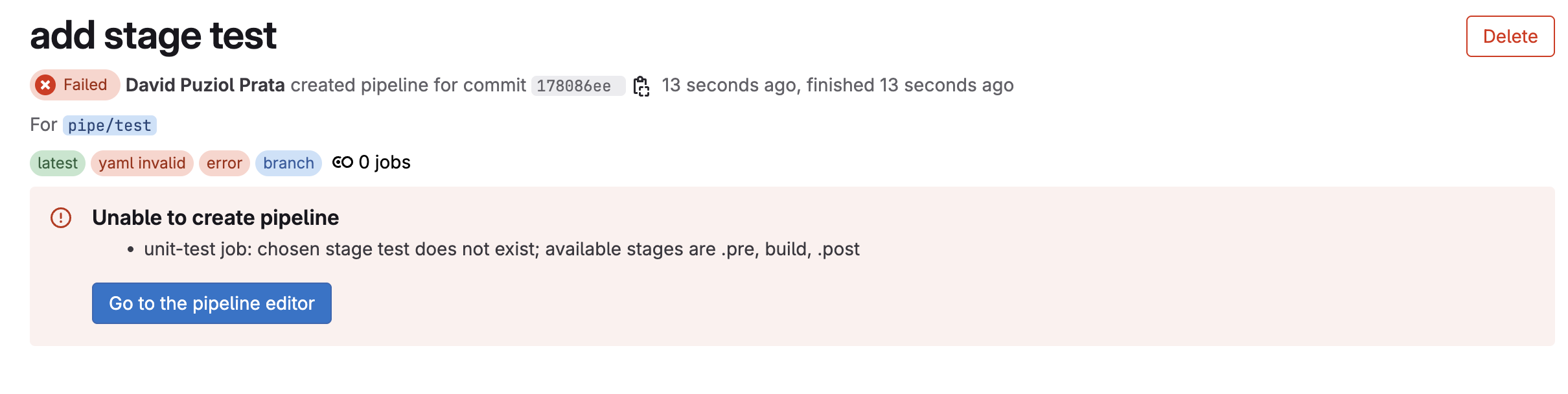The height and width of the screenshot is (394, 1568).
Task: Click the "created pipeline for commit" text
Action: (408, 85)
